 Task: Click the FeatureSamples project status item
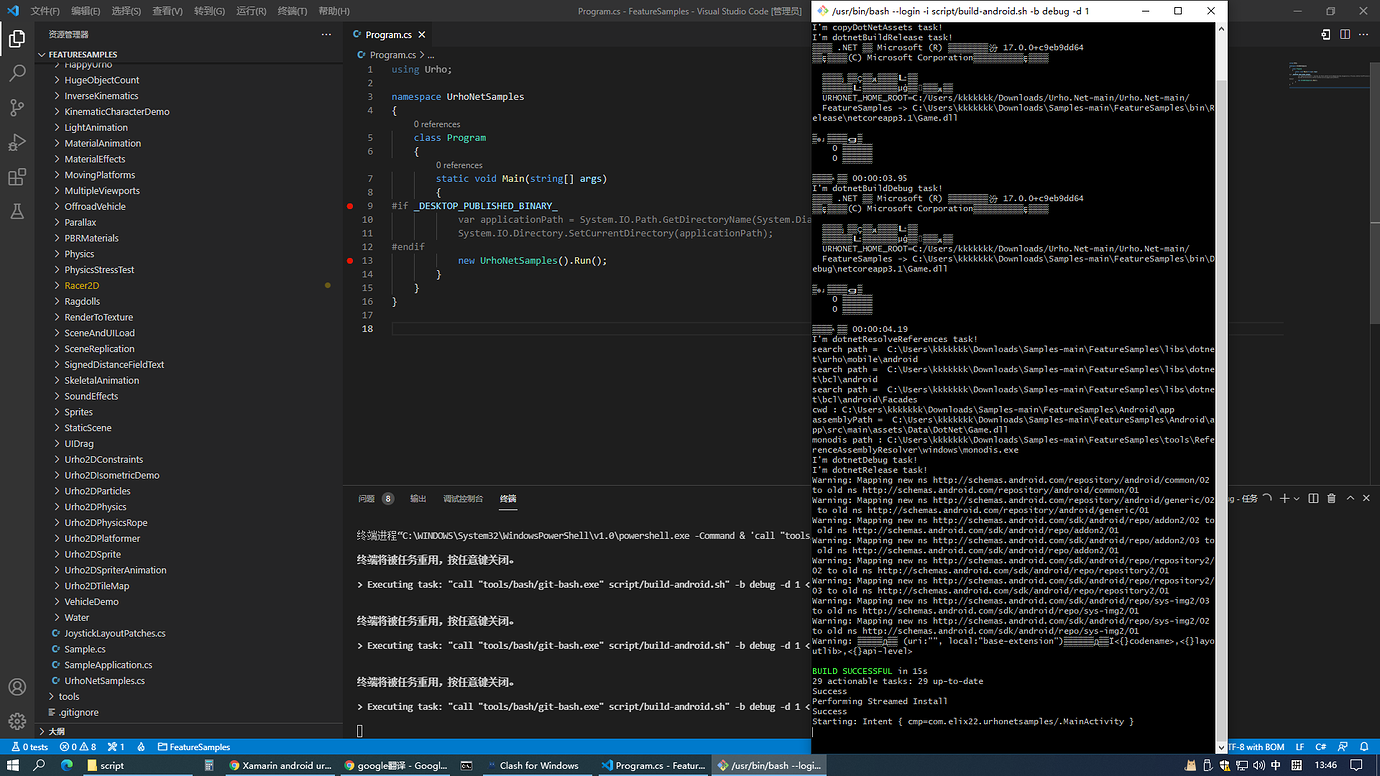click(193, 747)
